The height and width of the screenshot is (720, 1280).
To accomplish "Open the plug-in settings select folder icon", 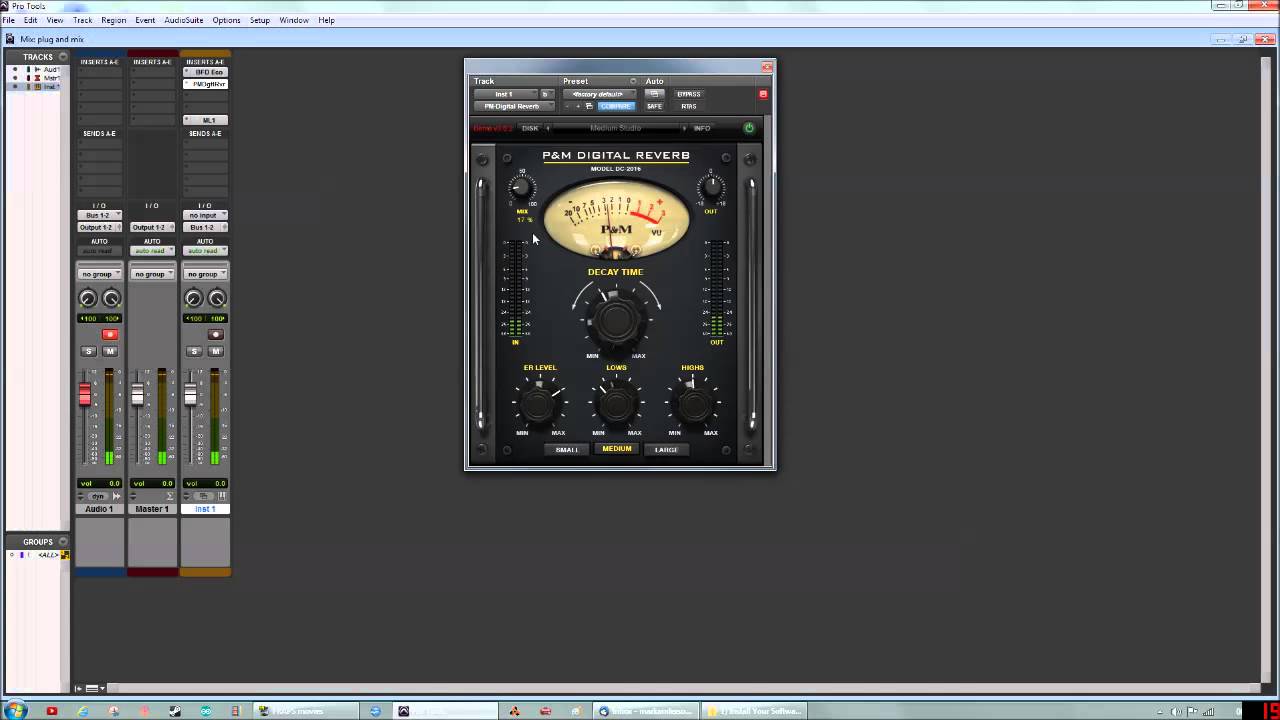I will 589,106.
